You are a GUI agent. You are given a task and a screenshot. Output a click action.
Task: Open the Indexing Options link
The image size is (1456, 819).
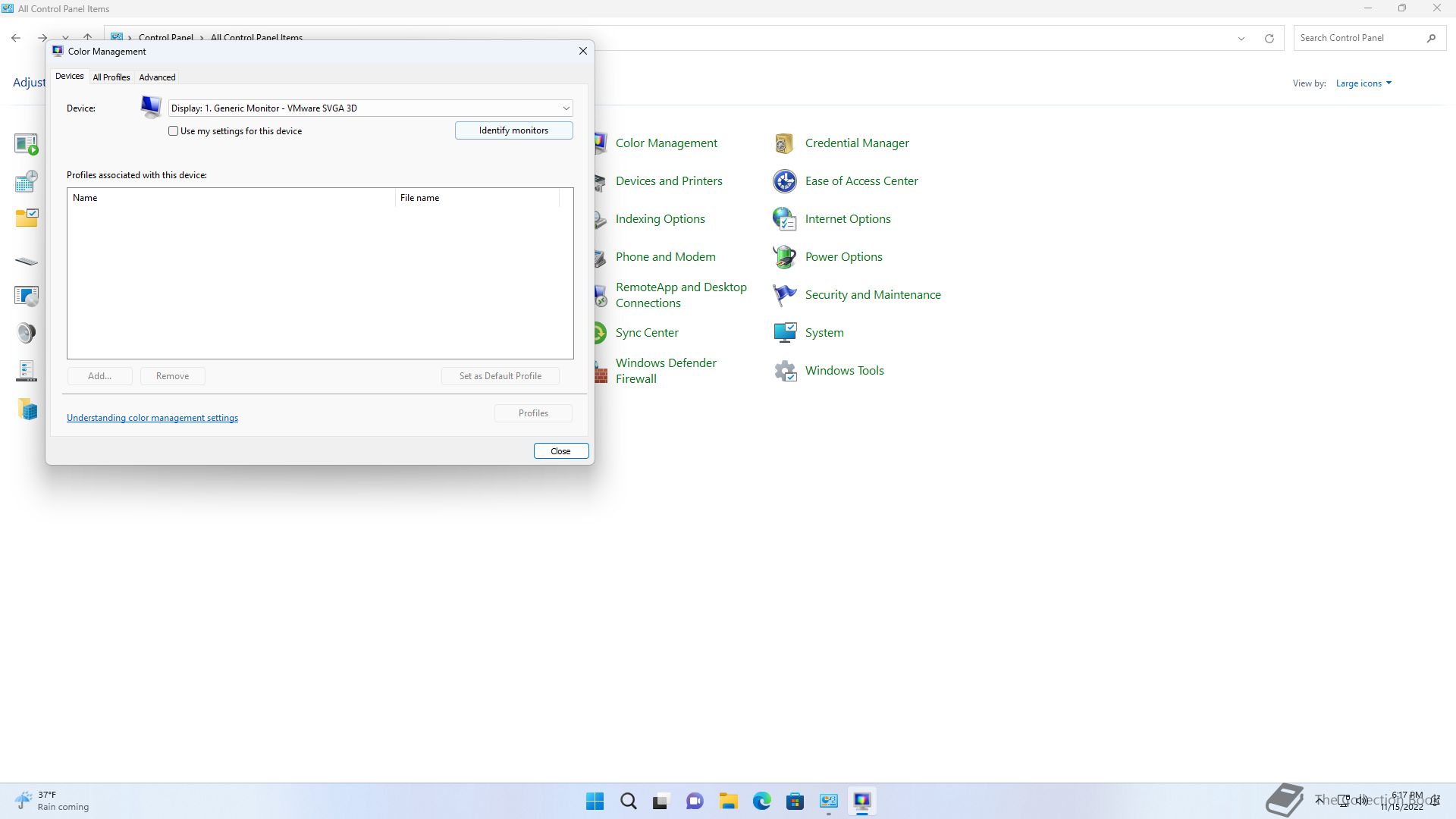pos(660,218)
